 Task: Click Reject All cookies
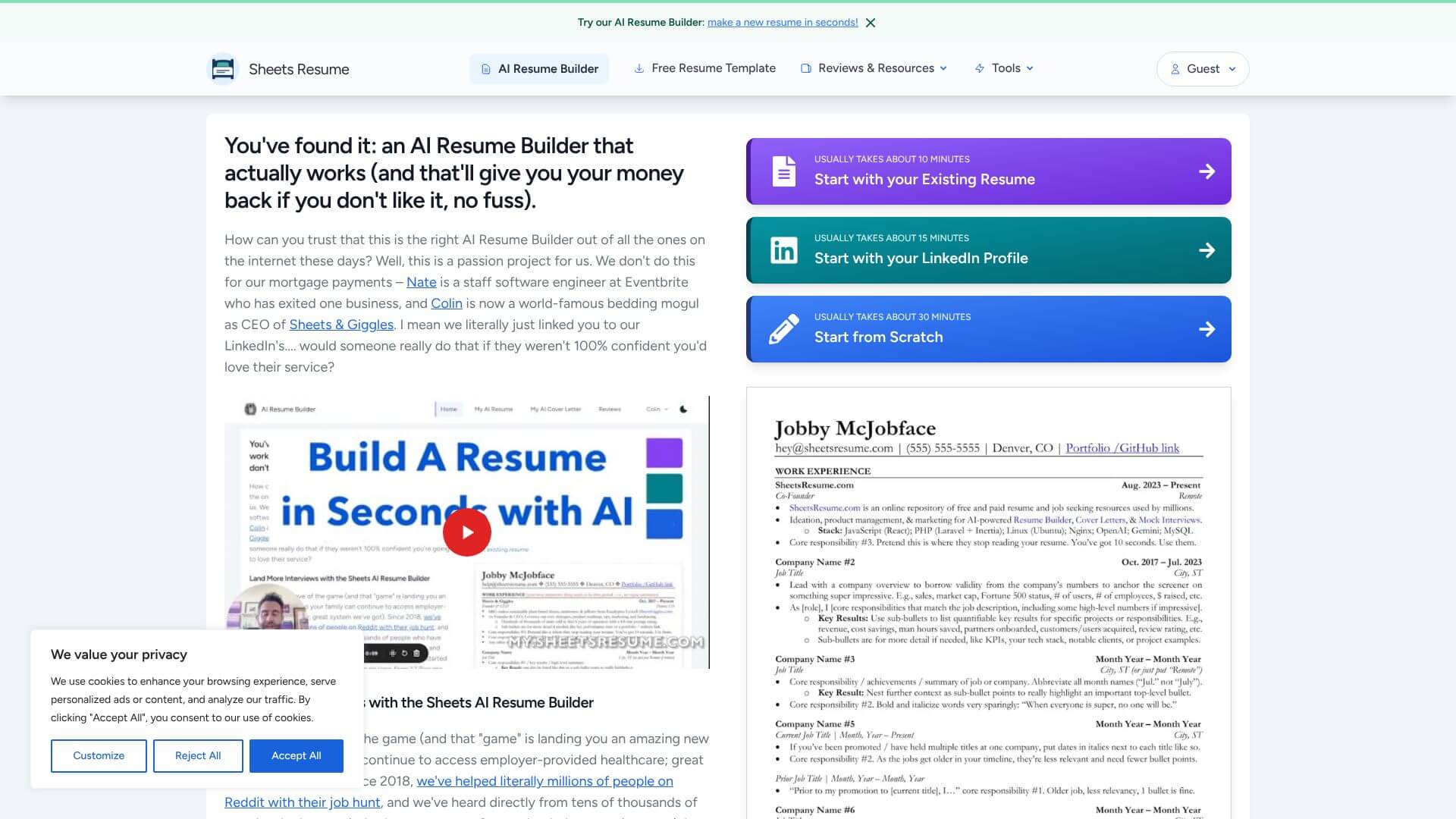tap(198, 756)
